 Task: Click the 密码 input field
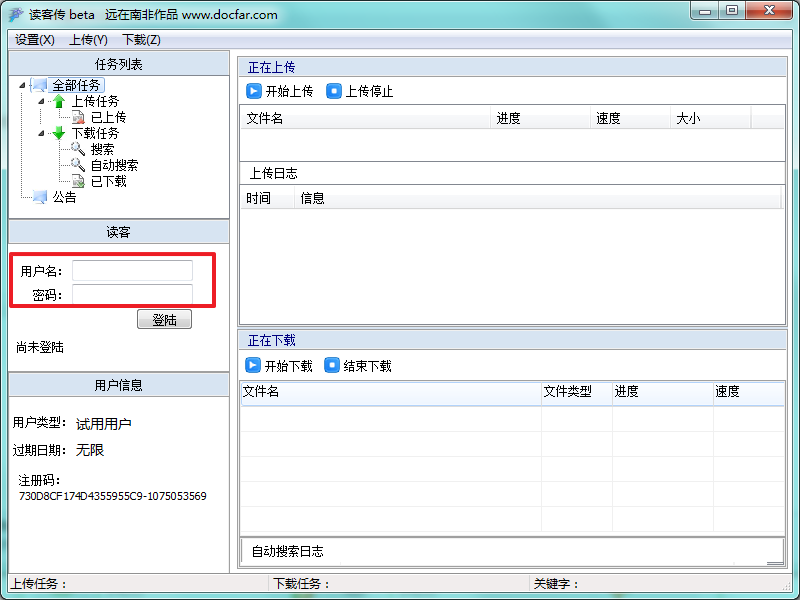pyautogui.click(x=133, y=294)
